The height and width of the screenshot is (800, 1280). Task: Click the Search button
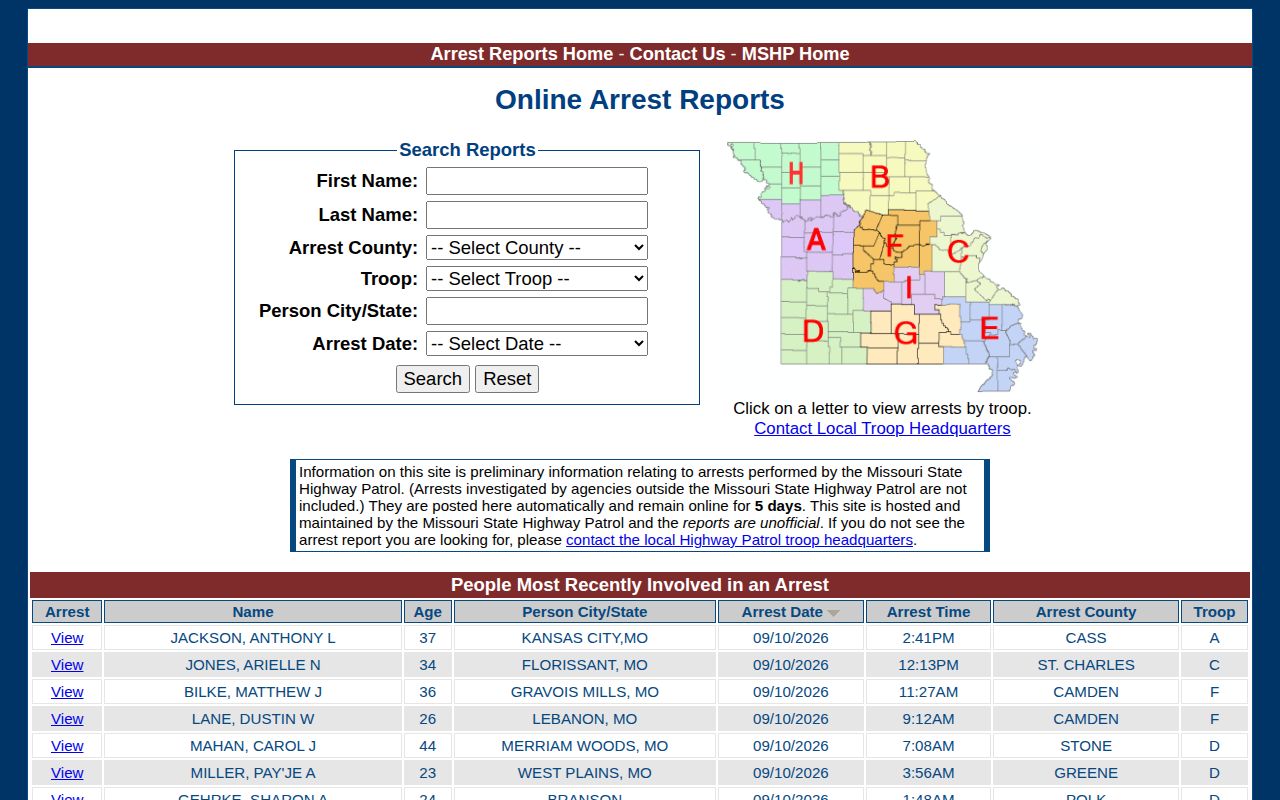pyautogui.click(x=432, y=379)
